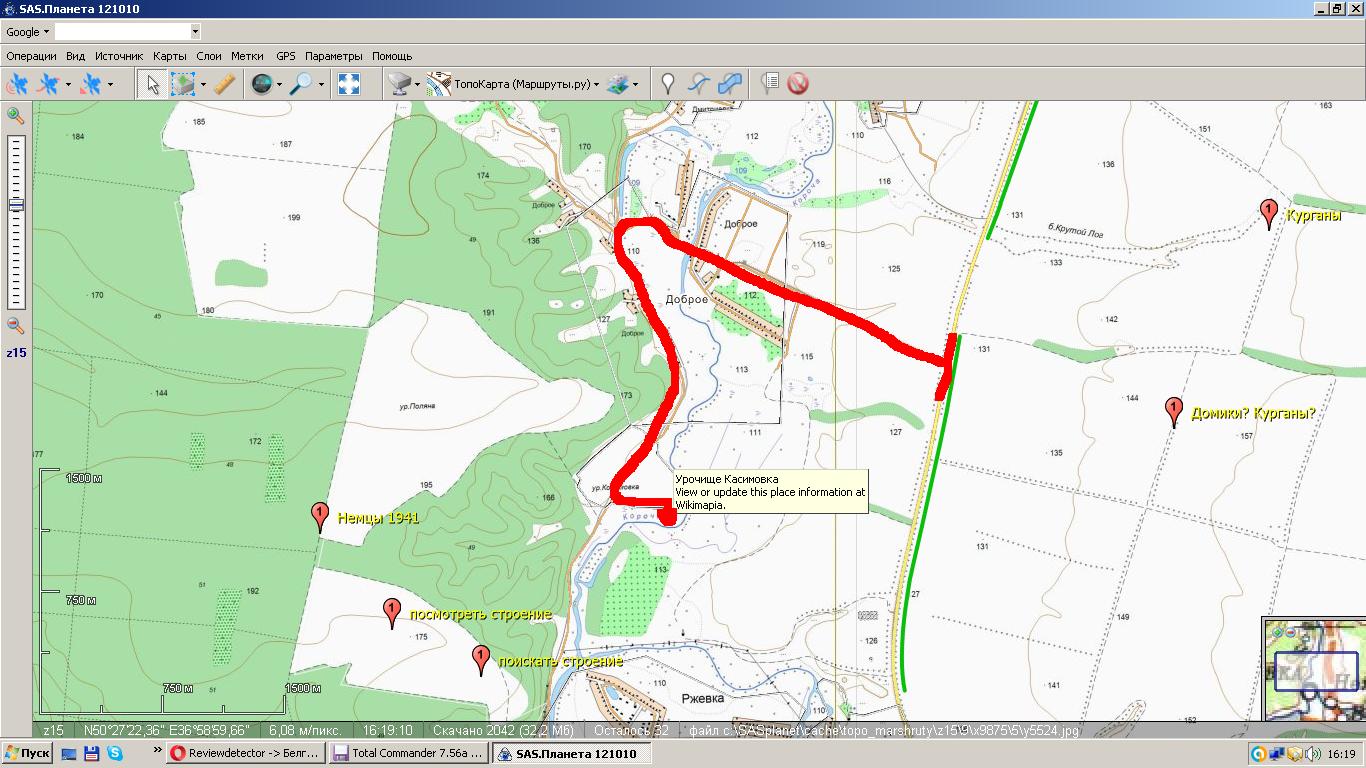Click the minimap overview thumbnail
Viewport: 1366px width, 768px height.
[1313, 669]
